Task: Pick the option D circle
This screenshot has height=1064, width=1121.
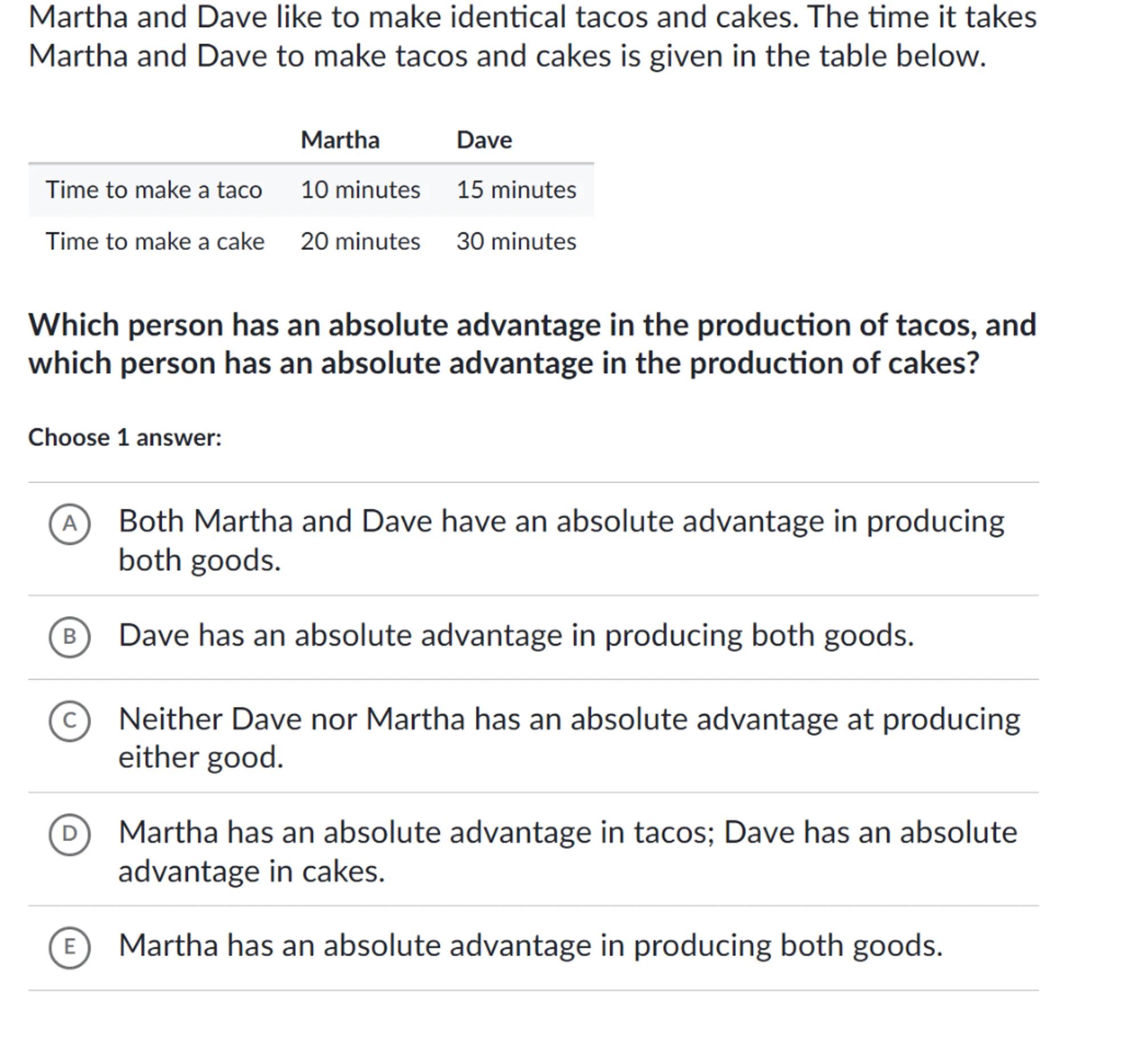Action: [69, 834]
